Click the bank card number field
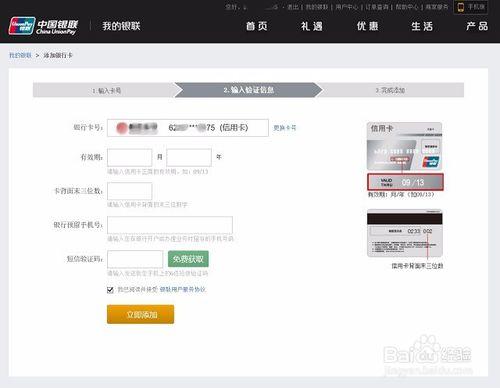Image resolution: width=500 pixels, height=388 pixels. click(188, 128)
